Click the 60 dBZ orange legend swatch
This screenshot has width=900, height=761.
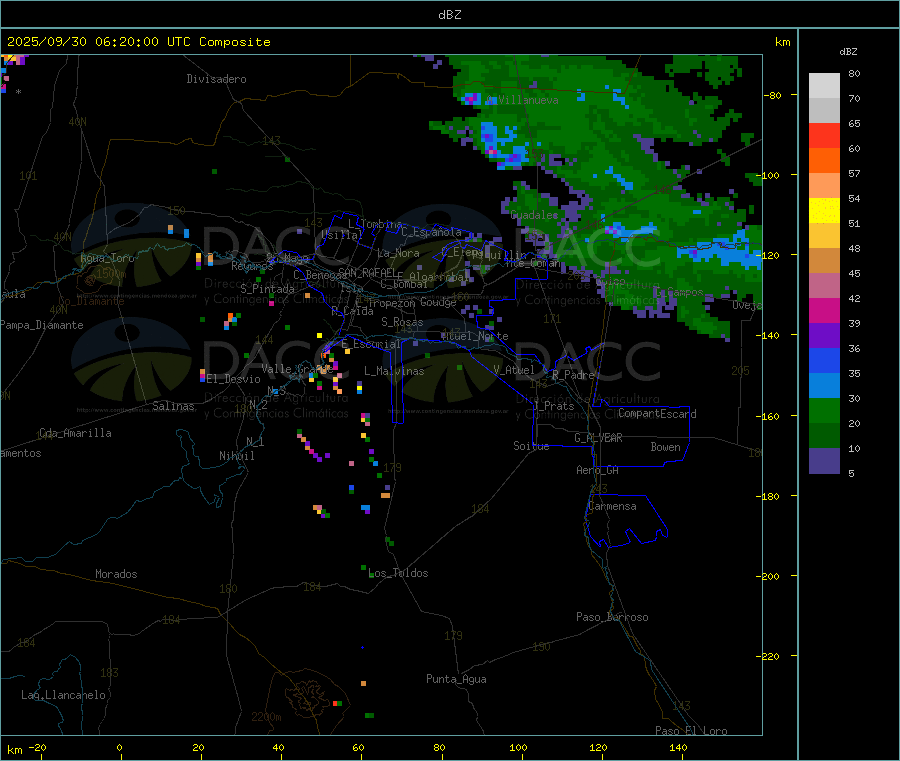(x=824, y=160)
